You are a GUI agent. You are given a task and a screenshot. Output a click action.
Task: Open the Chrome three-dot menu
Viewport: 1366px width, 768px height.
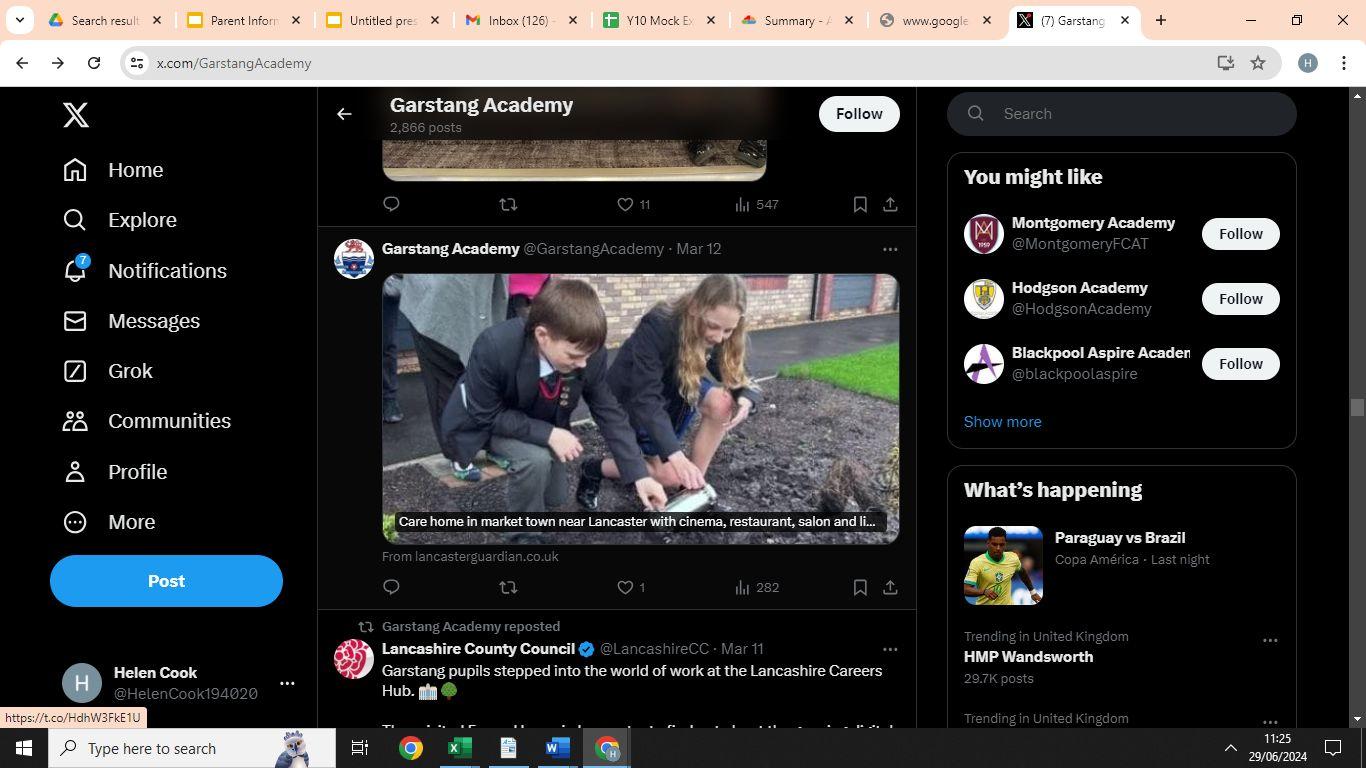(x=1343, y=63)
